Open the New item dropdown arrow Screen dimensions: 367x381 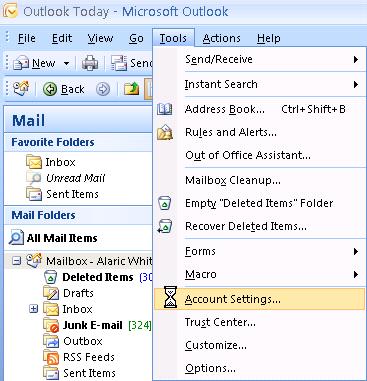(66, 63)
